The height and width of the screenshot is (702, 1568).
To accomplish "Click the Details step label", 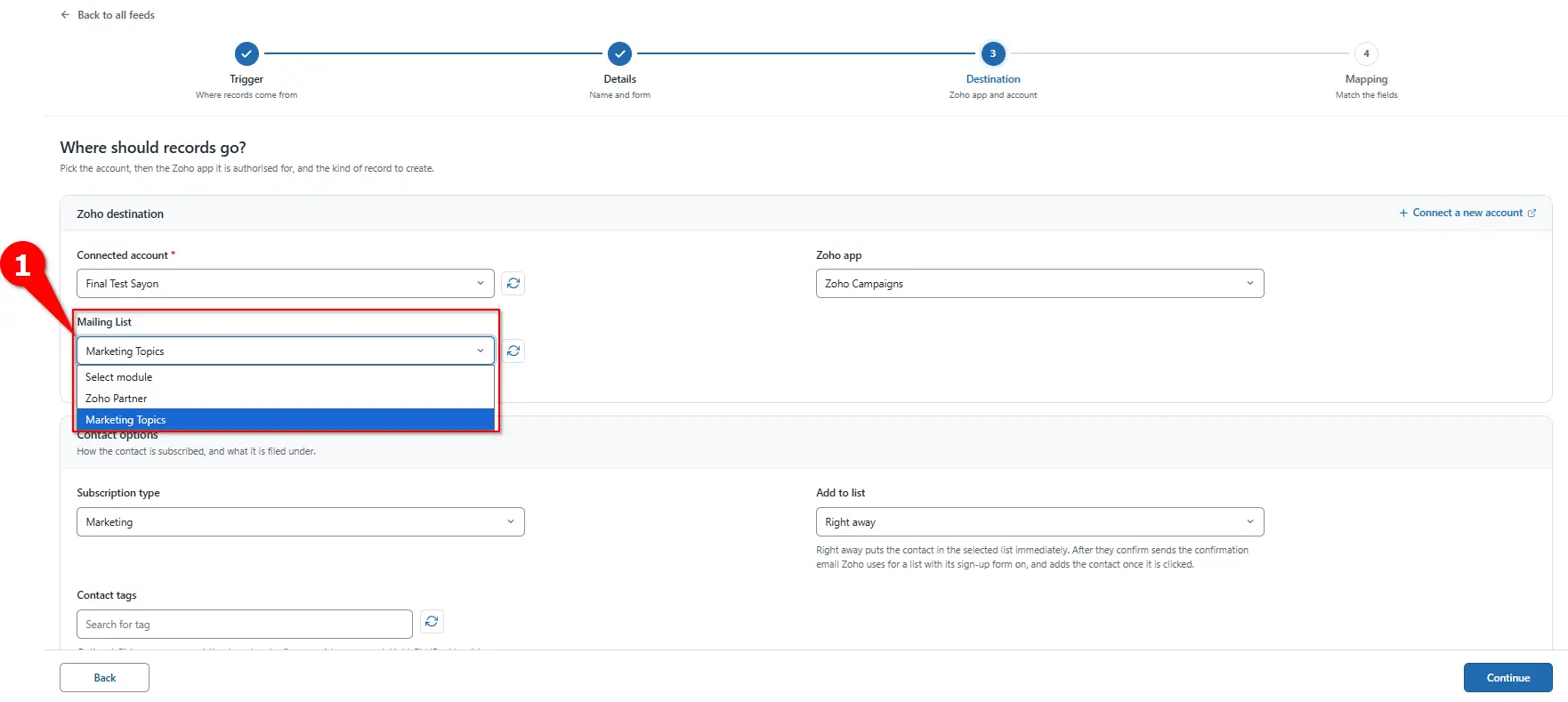I will point(619,79).
